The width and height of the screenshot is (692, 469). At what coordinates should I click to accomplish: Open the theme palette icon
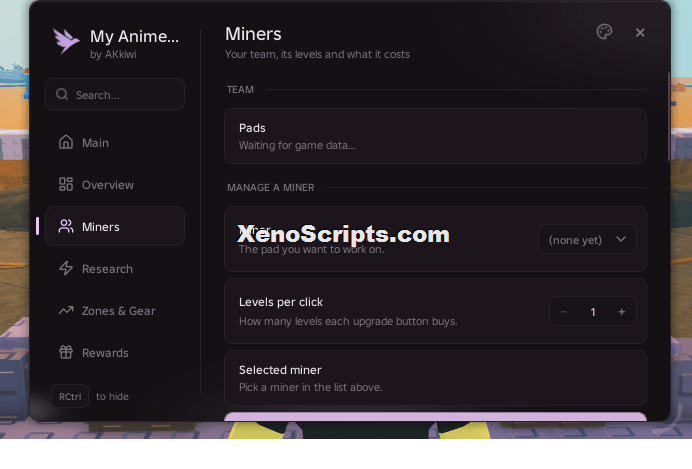tap(604, 32)
